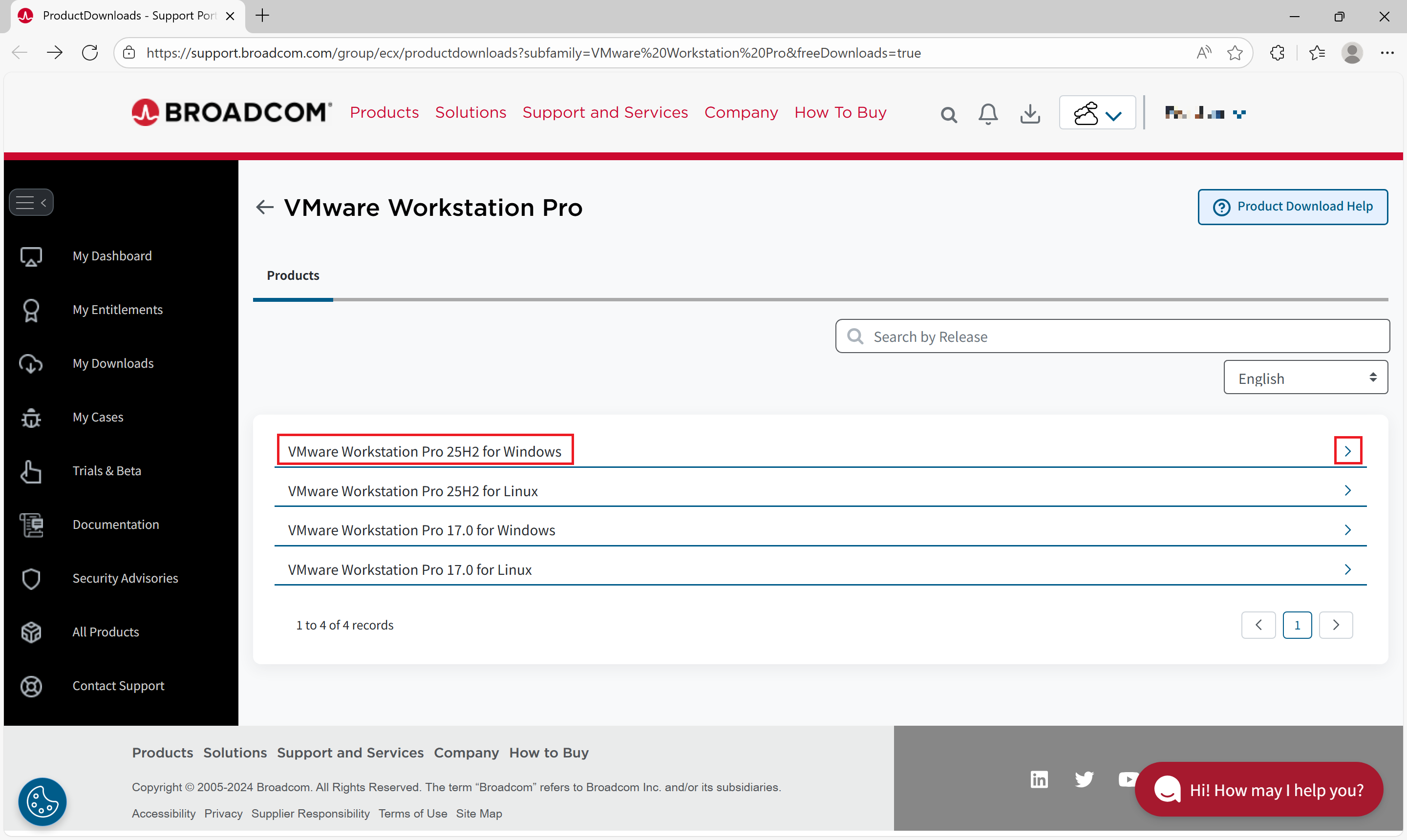This screenshot has height=840, width=1407.
Task: Open the cloud selector dropdown in header
Action: coord(1097,113)
